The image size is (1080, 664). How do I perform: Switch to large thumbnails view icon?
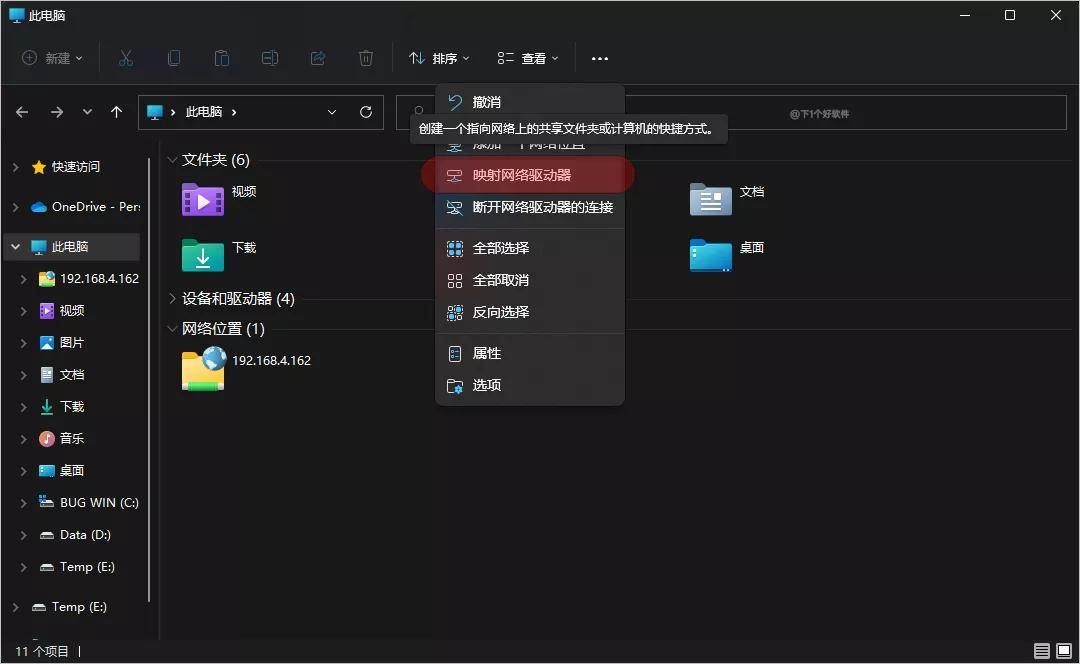pos(1064,651)
